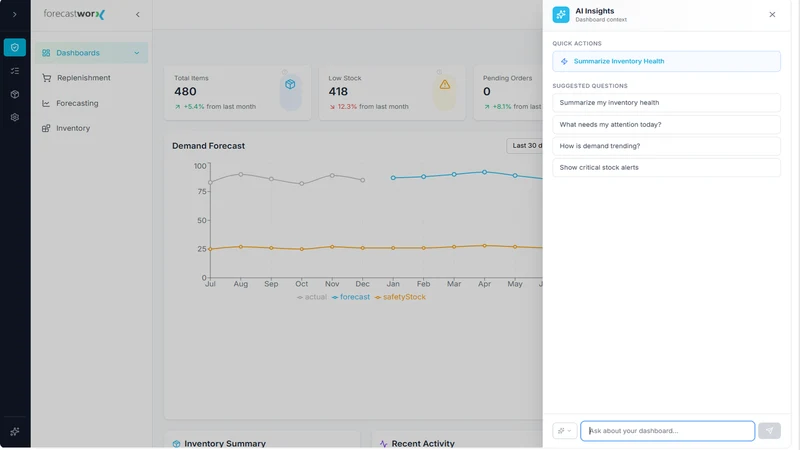Click the Demand Forecast heading
800x450 pixels.
[x=208, y=146]
